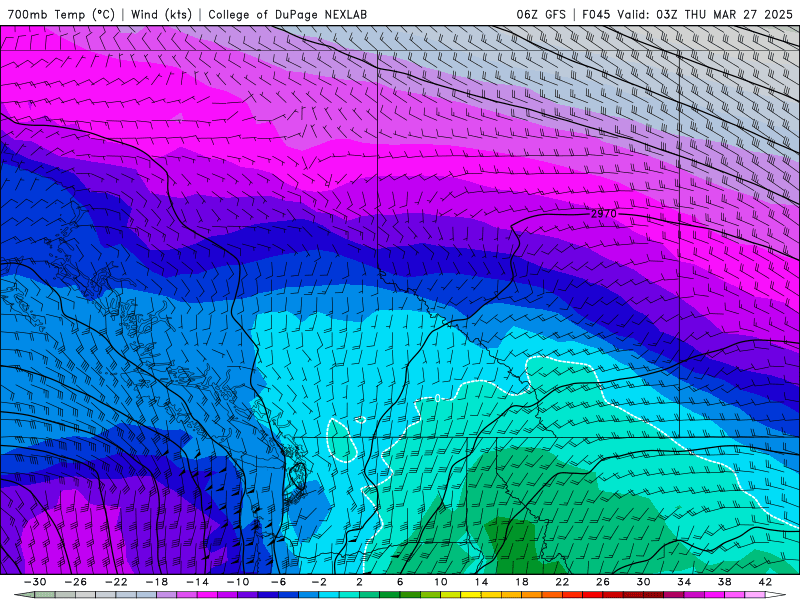
Task: Click the "-2" colorbar tick label
Action: (x=319, y=582)
